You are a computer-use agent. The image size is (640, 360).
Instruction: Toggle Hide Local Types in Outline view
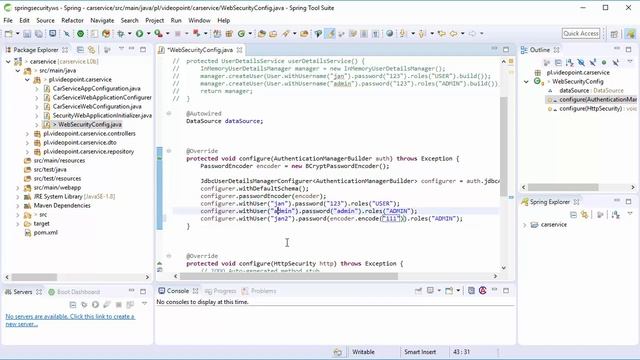[616, 62]
